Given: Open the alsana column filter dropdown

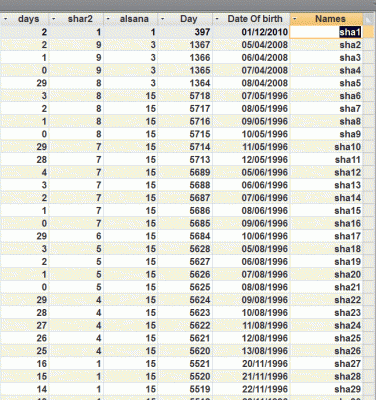Looking at the screenshot, I should coord(108,19).
